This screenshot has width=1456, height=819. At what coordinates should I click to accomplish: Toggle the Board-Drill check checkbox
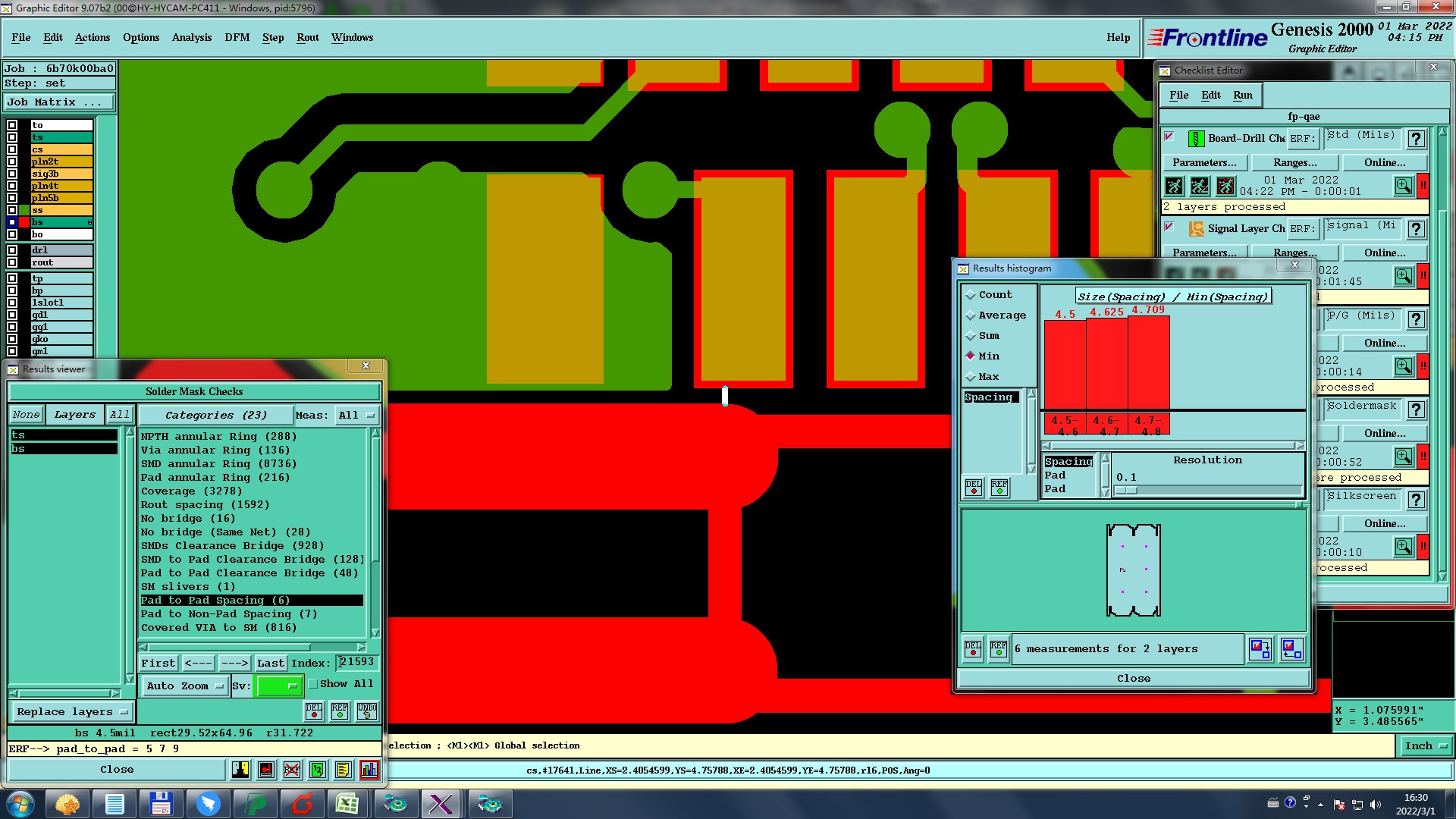click(x=1169, y=136)
